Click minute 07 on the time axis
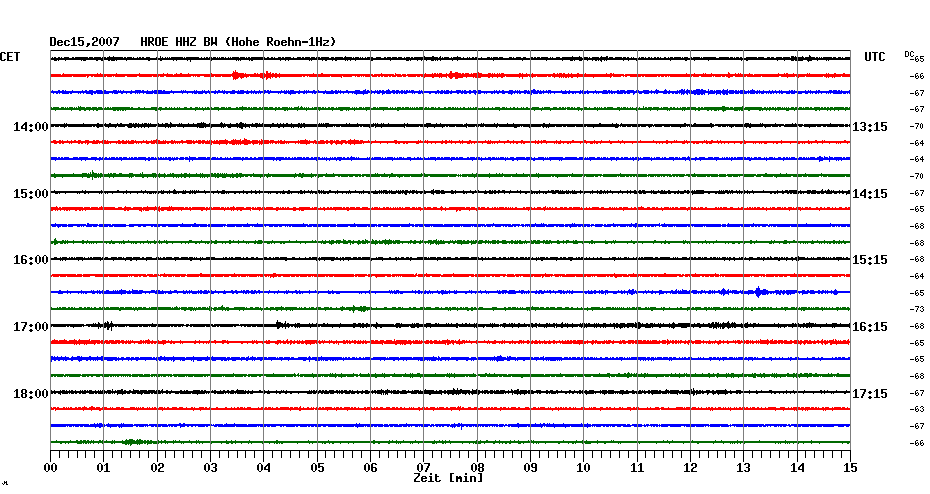The height and width of the screenshot is (494, 930). click(423, 467)
